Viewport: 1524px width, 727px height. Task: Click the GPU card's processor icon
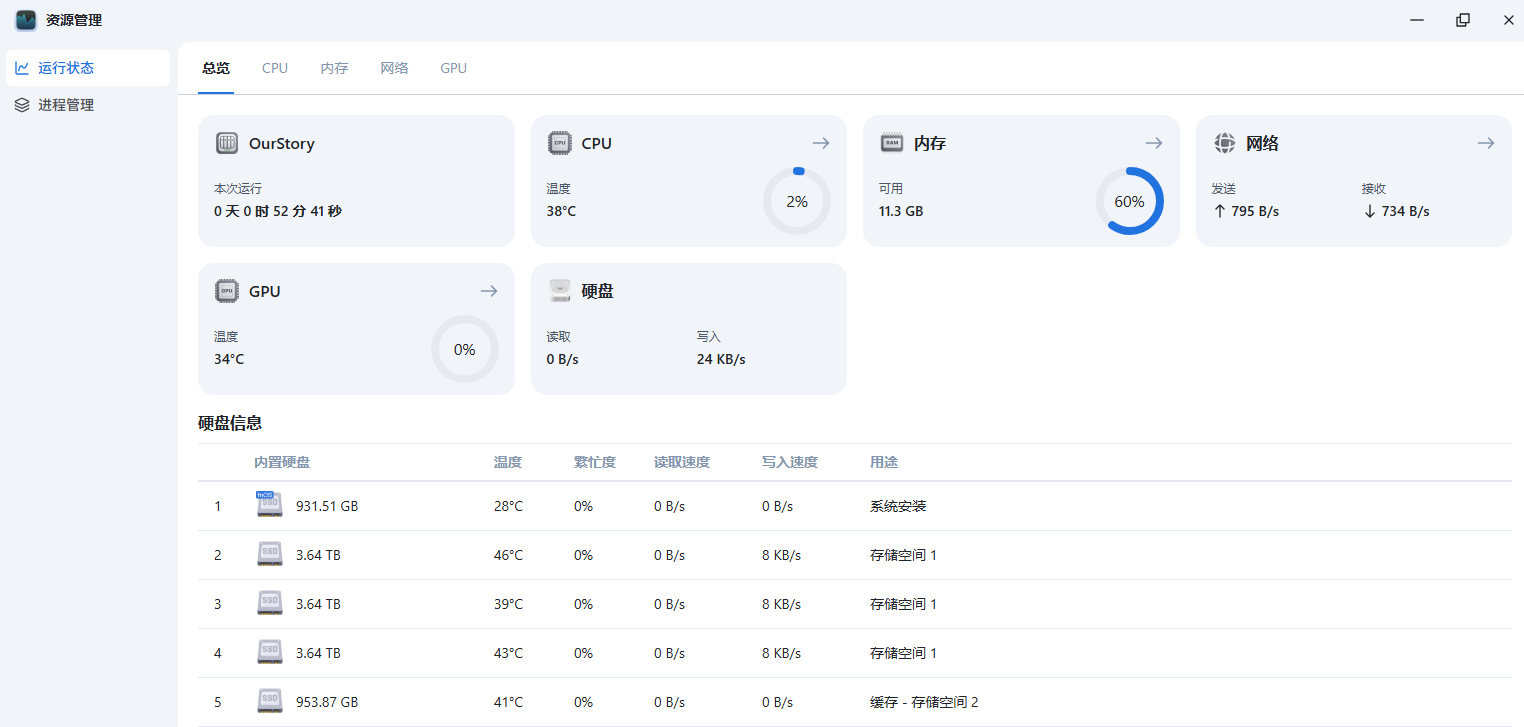pyautogui.click(x=227, y=291)
